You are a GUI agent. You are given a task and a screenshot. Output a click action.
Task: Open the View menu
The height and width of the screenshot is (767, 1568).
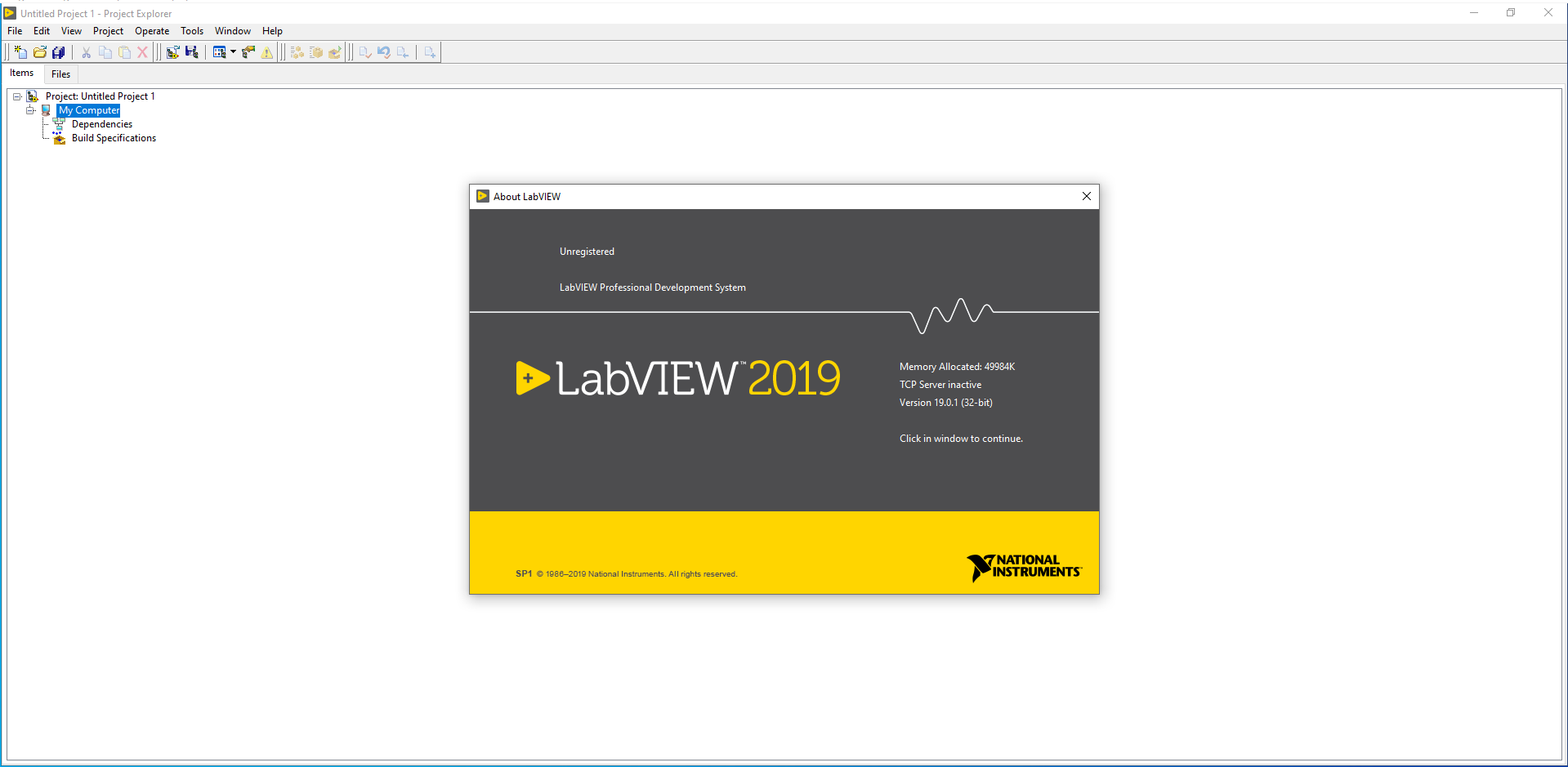pos(71,31)
